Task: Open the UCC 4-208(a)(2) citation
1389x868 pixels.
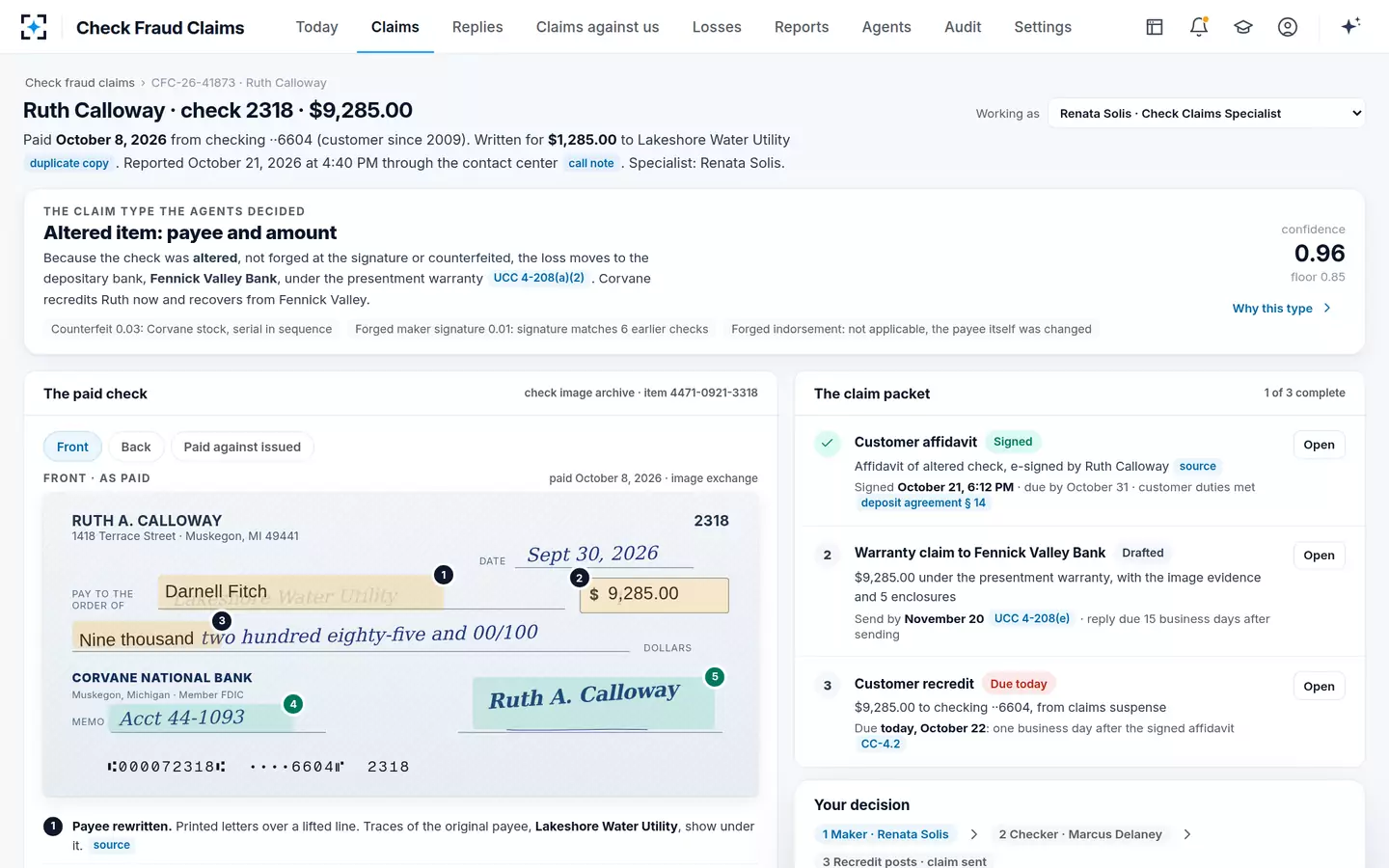Action: coord(538,278)
